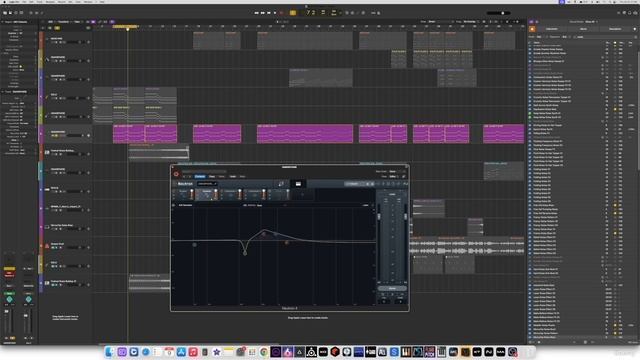Open the Edit menu in the menu bar
The height and width of the screenshot is (360, 640).
[x=31, y=2]
